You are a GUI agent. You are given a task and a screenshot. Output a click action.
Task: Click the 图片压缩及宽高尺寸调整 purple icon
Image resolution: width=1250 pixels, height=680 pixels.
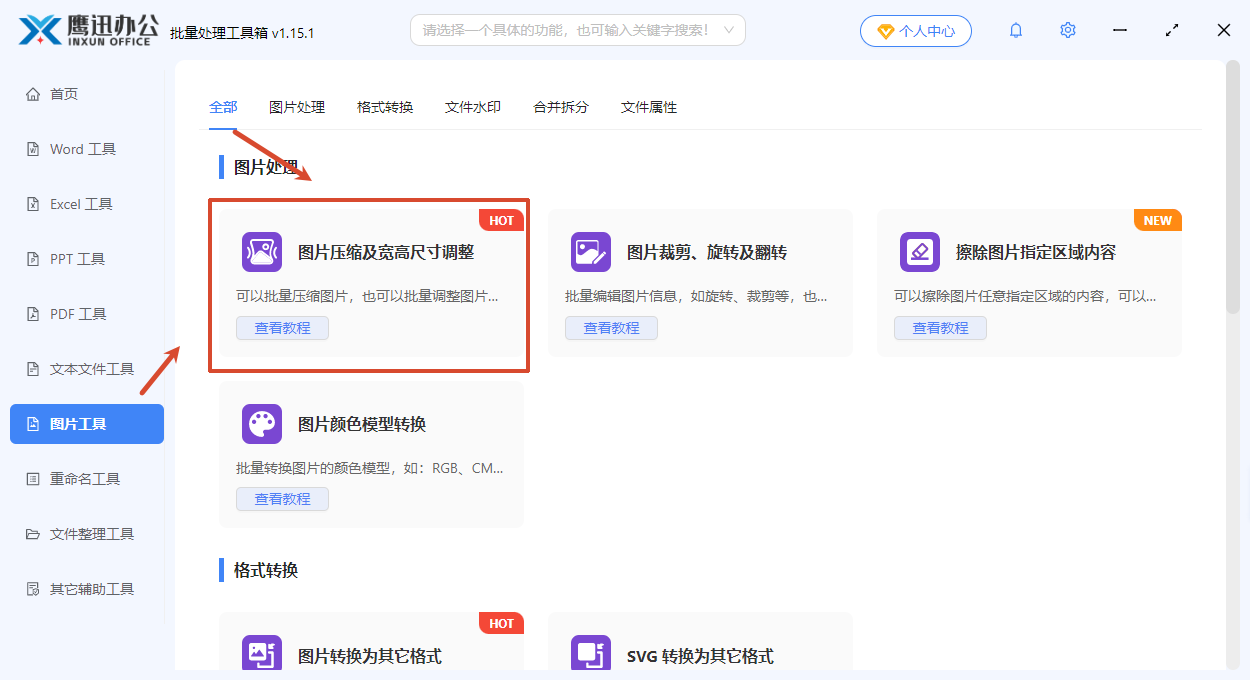262,253
